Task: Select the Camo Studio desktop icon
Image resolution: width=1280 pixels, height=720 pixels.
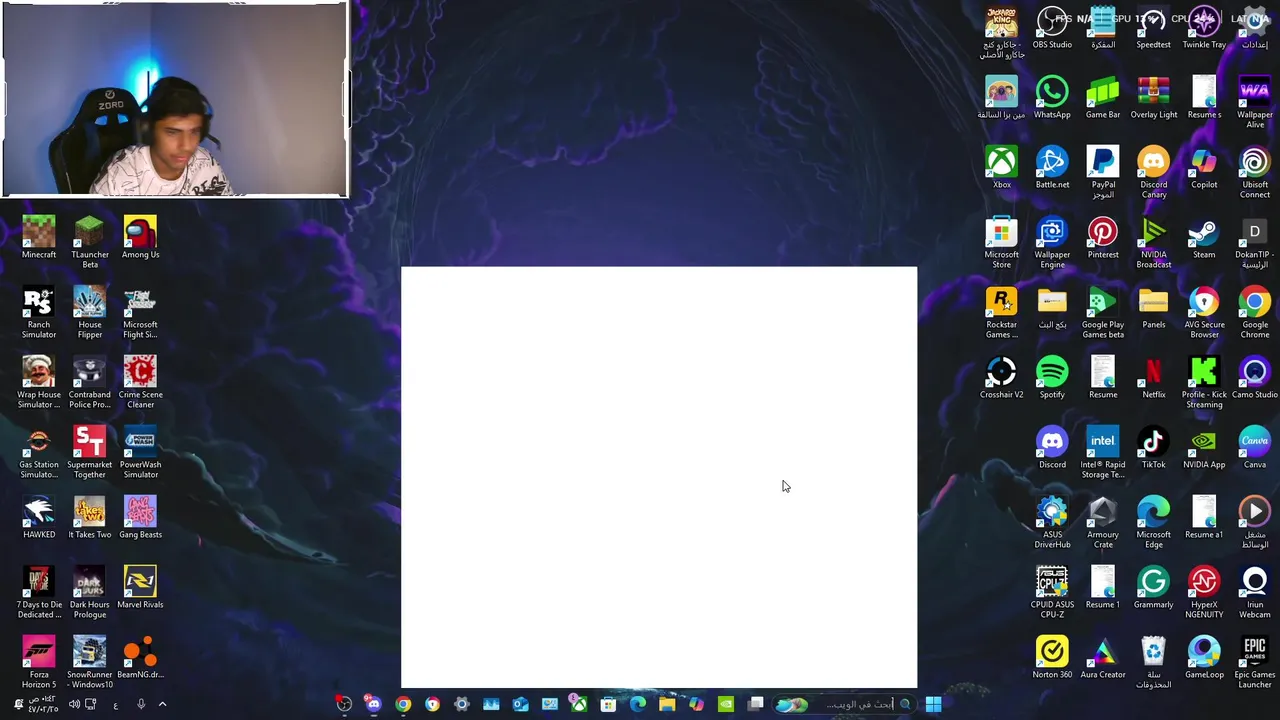Action: [1255, 378]
